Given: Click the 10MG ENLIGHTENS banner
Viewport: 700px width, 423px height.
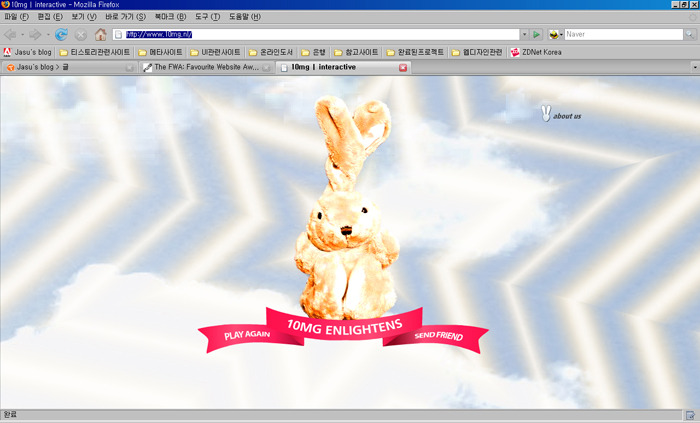Looking at the screenshot, I should pos(344,327).
